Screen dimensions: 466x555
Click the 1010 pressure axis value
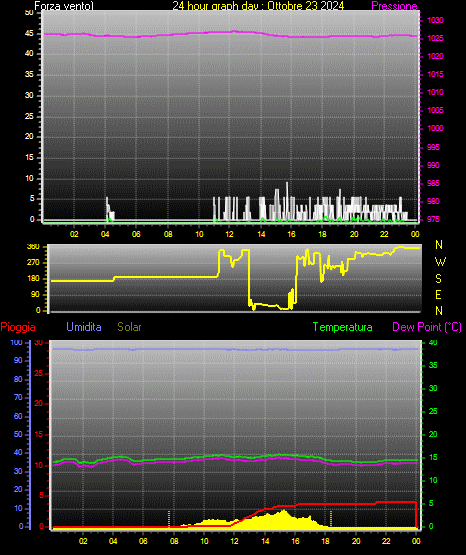click(x=435, y=92)
